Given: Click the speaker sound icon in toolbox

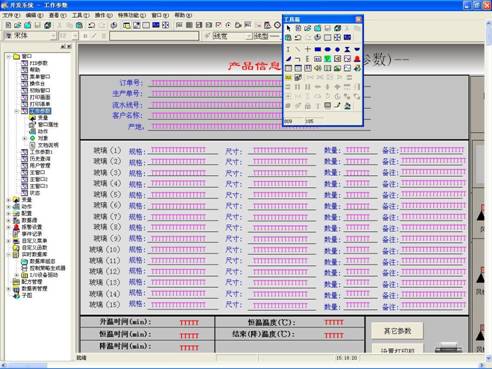Looking at the screenshot, I should pyautogui.click(x=318, y=68).
